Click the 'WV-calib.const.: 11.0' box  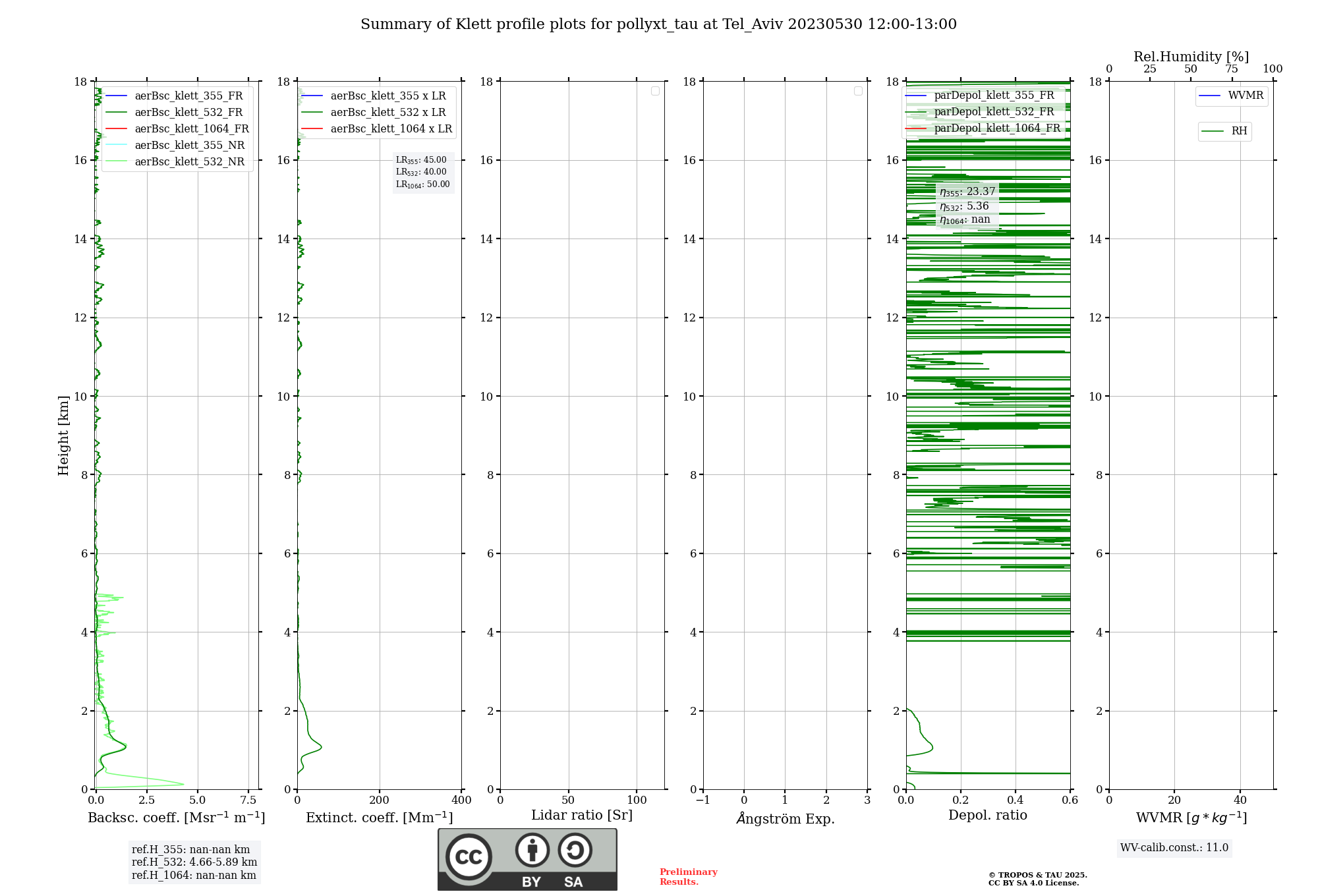[x=1174, y=848]
